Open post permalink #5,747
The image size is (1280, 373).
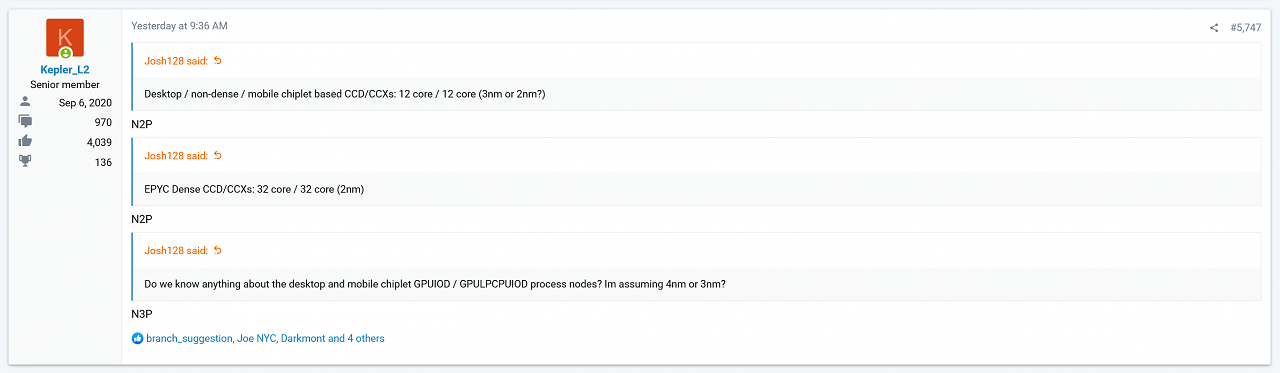[x=1245, y=28]
